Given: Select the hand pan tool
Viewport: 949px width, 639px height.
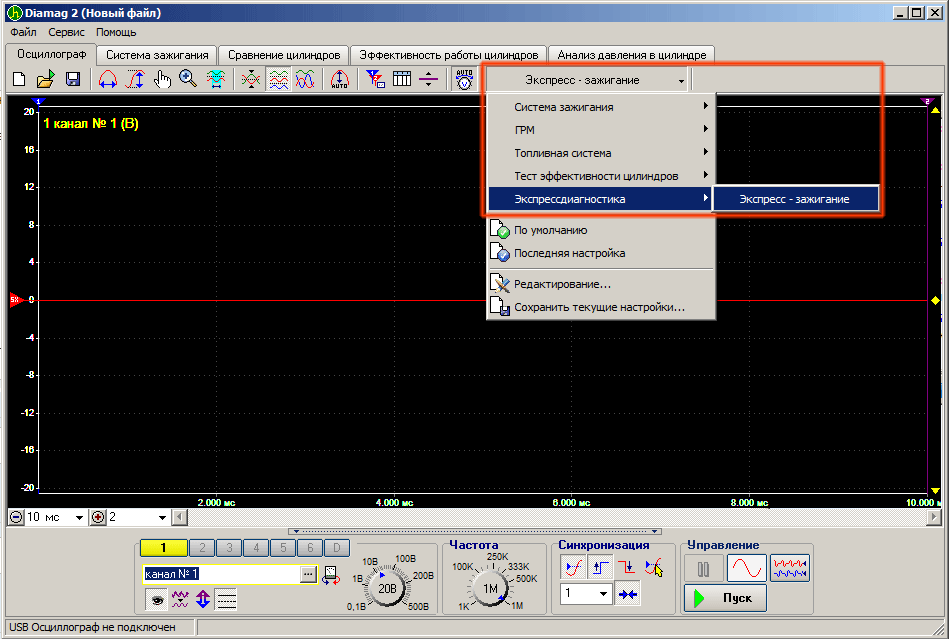Looking at the screenshot, I should [x=162, y=79].
